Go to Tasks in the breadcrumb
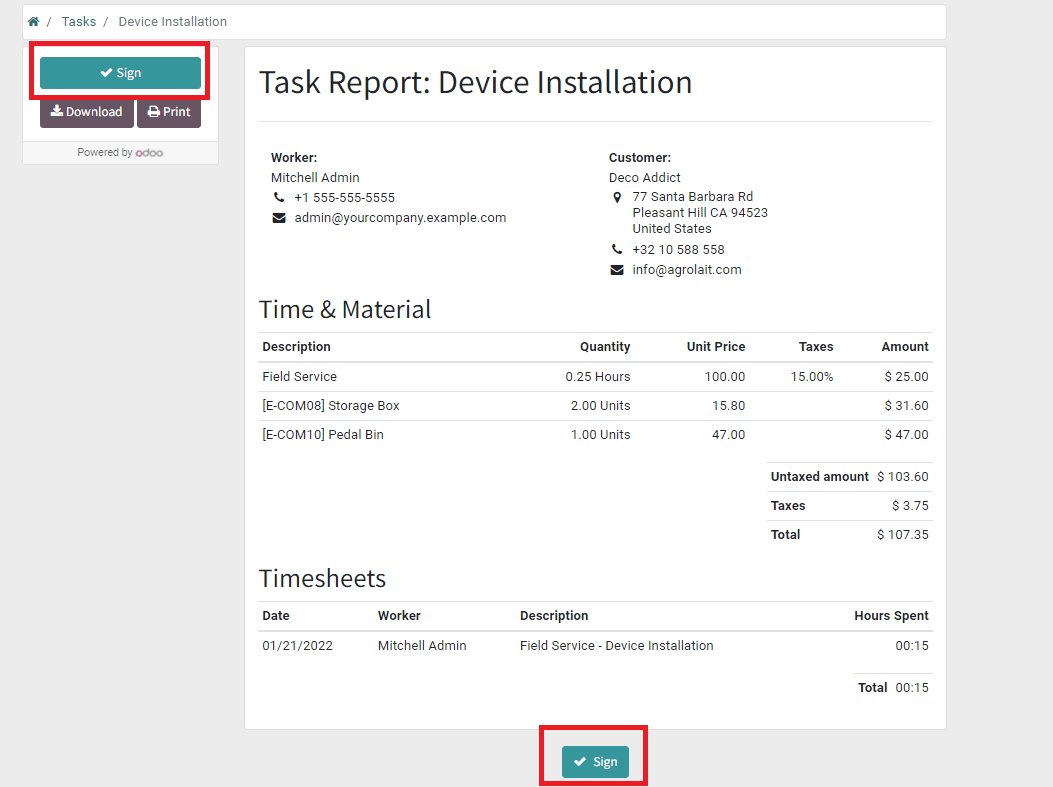1053x787 pixels. click(79, 21)
